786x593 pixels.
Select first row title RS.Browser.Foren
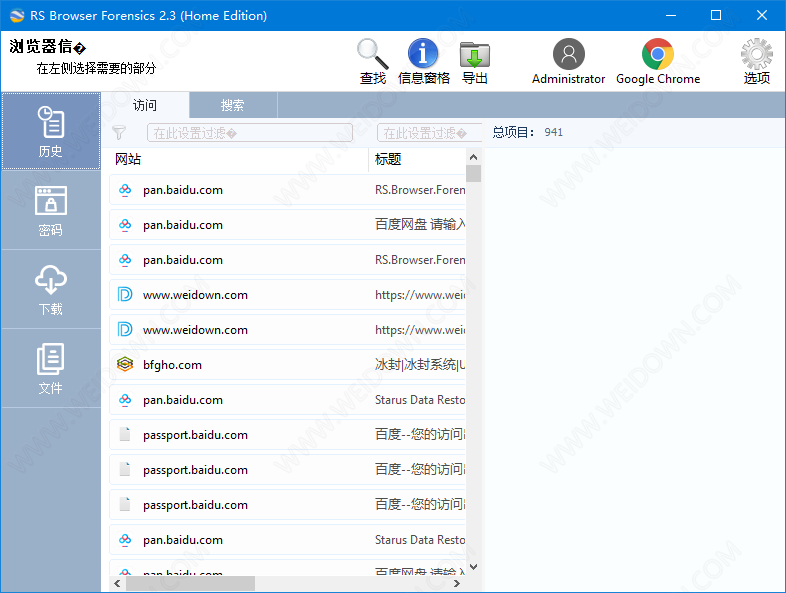coord(420,190)
